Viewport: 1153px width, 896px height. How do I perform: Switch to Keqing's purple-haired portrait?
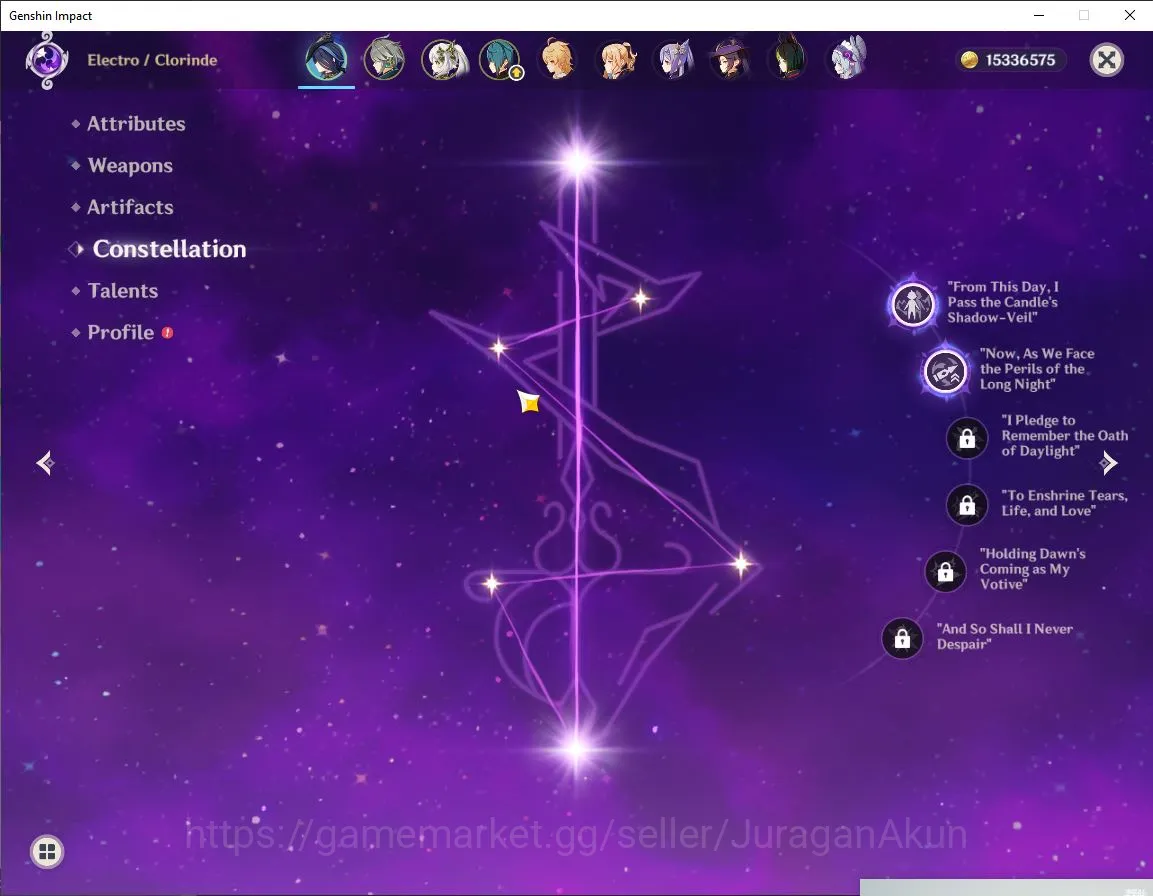click(x=674, y=59)
